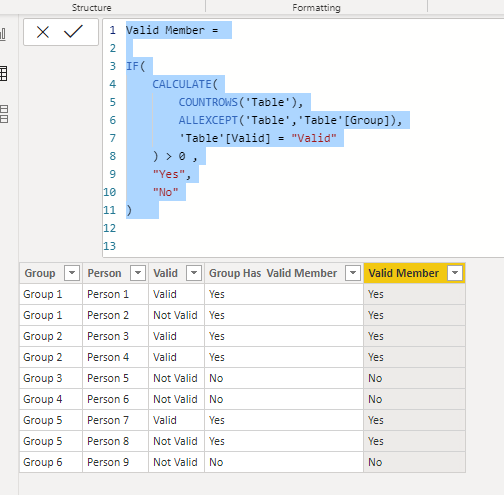Screen dimensions: 504x495
Task: Select the Group 4 cell
Action: 51,399
